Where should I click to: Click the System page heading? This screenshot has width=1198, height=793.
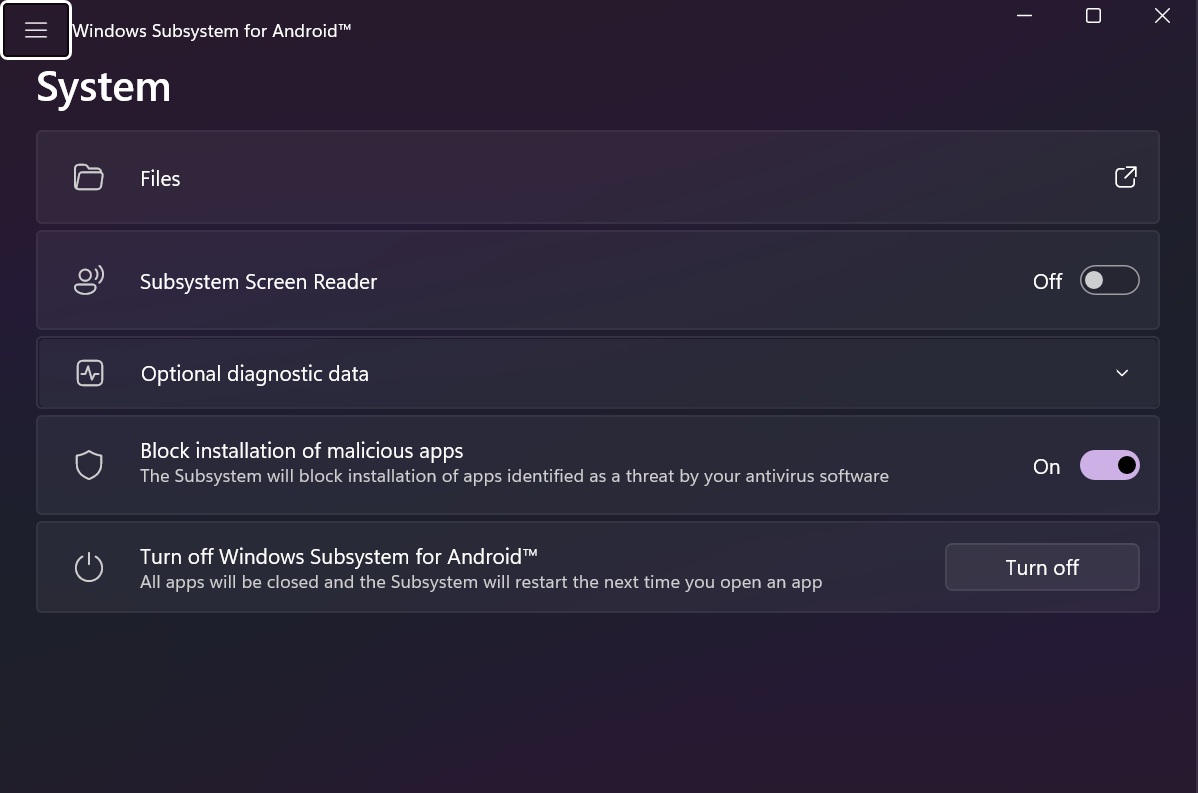point(103,87)
